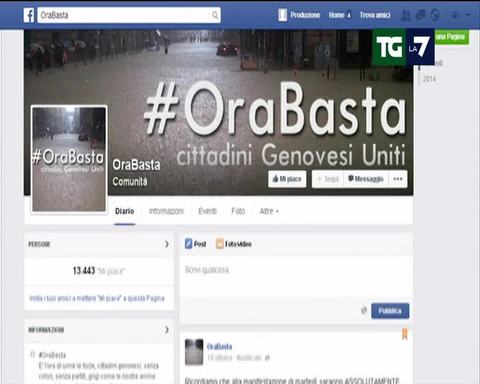Image resolution: width=480 pixels, height=384 pixels.
Task: Click the search magnifier icon
Action: click(x=215, y=15)
